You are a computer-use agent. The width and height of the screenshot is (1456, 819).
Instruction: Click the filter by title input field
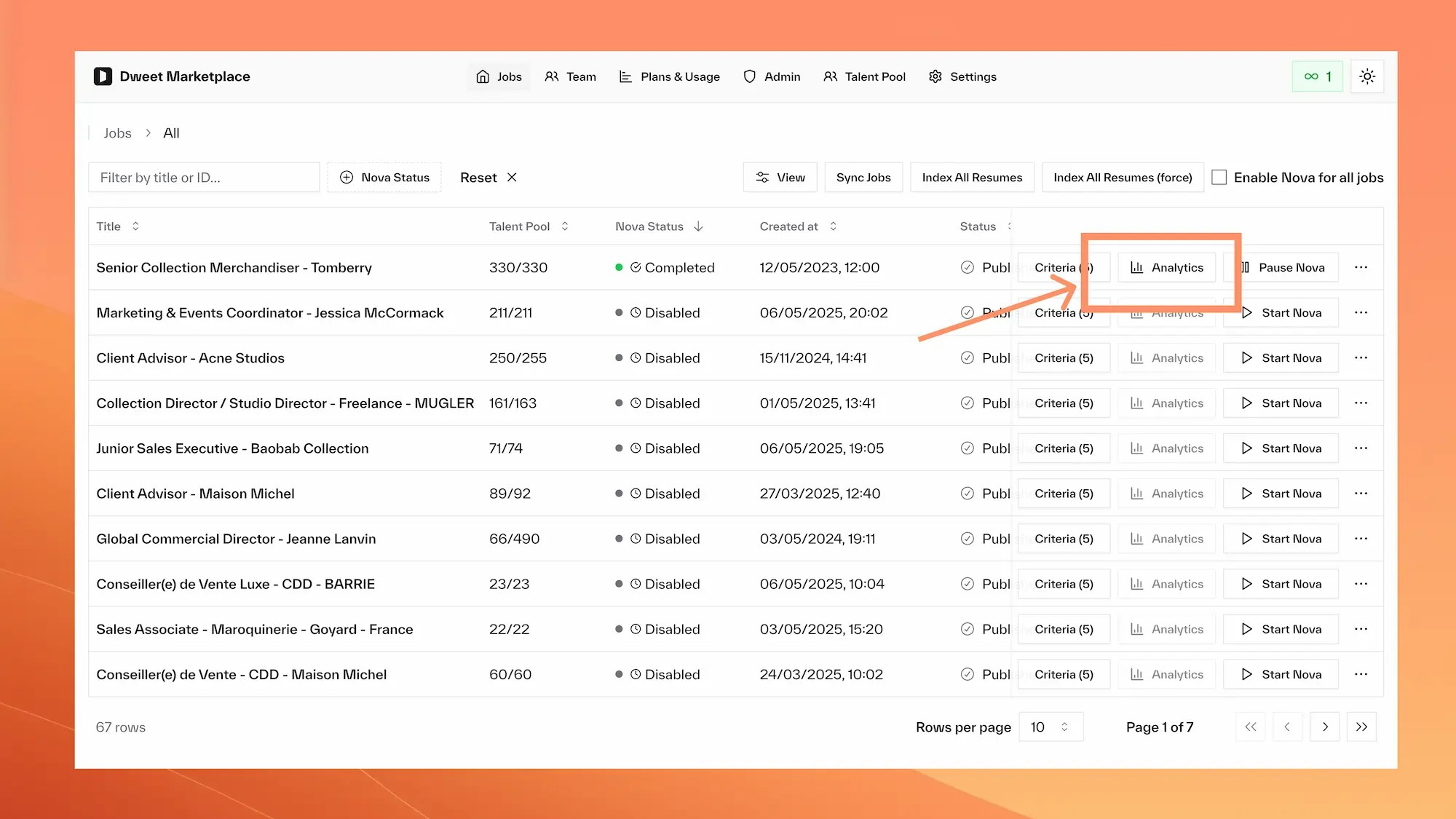204,177
